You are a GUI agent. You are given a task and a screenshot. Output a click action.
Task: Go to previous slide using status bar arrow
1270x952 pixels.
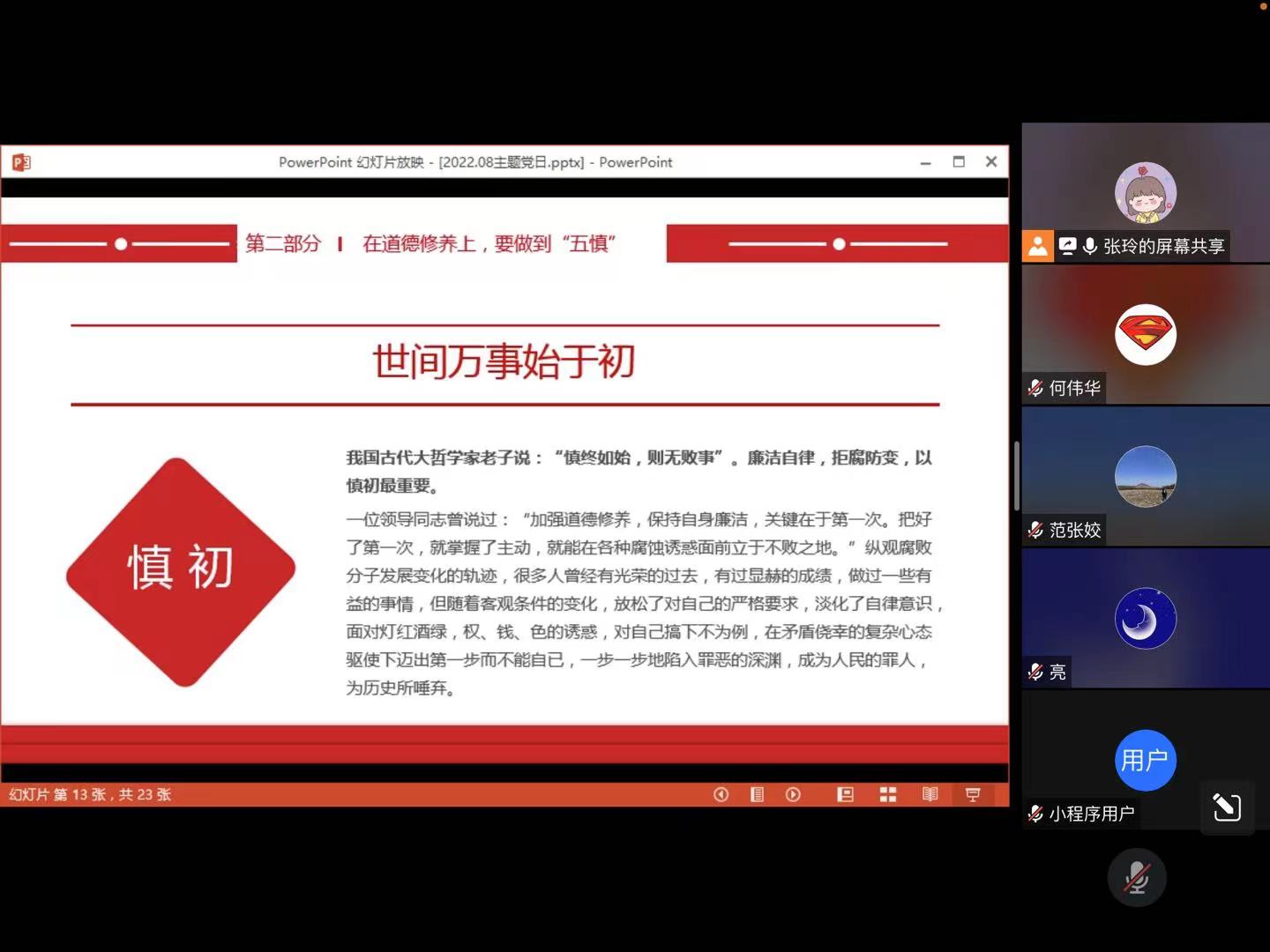tap(721, 794)
